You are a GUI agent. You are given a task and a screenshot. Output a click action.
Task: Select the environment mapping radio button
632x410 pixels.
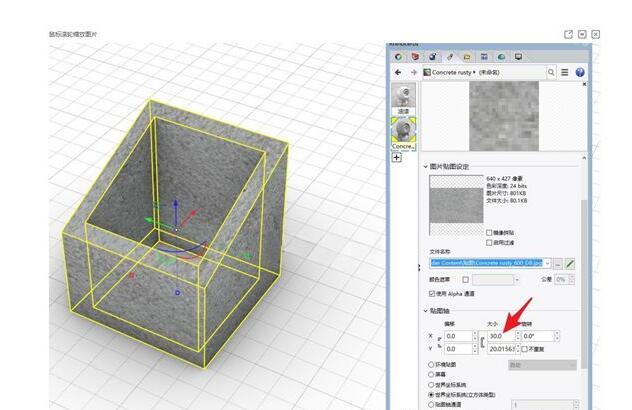[430, 365]
